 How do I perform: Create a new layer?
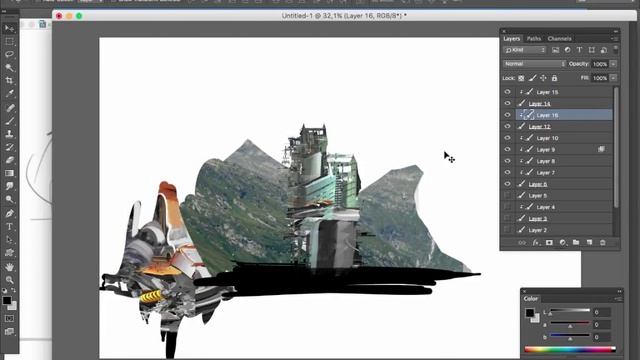click(x=589, y=242)
